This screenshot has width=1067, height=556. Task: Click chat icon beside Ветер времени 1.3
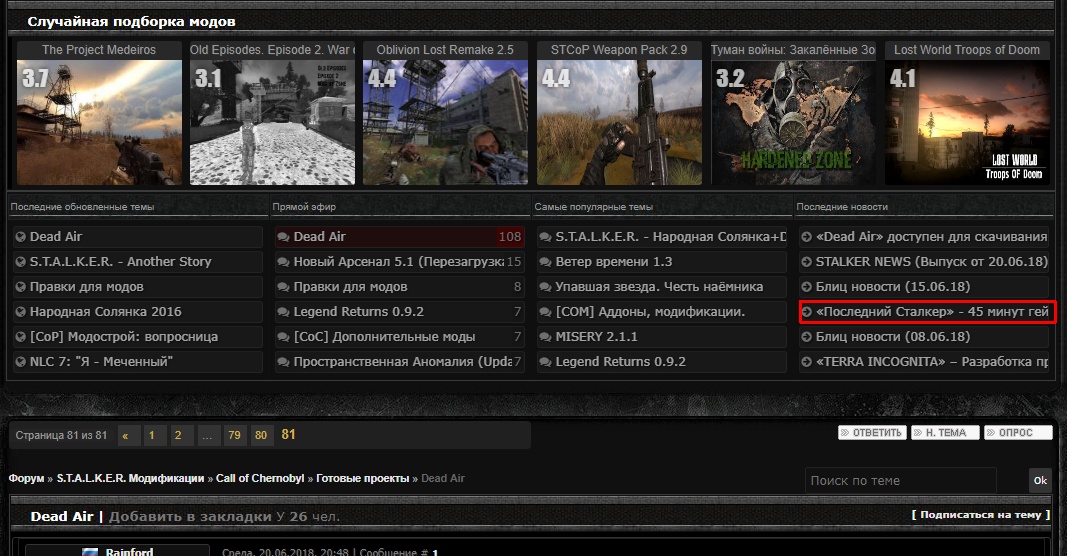(x=545, y=262)
